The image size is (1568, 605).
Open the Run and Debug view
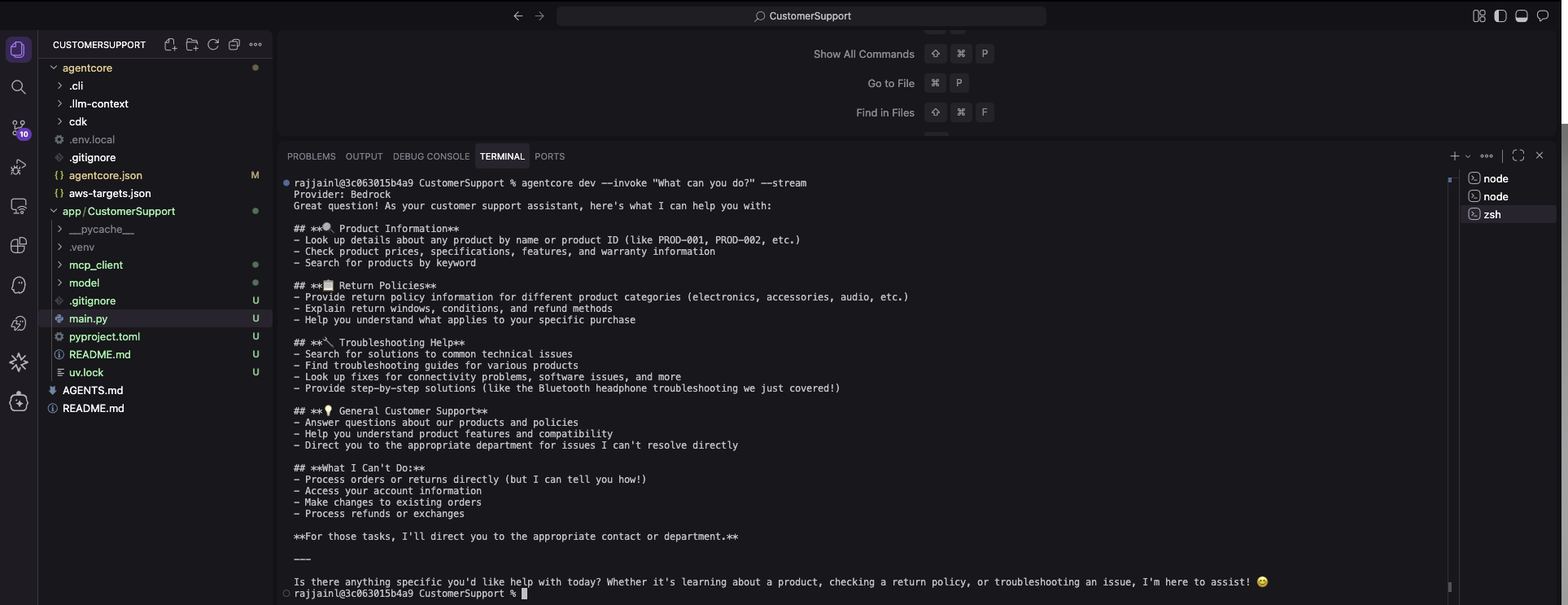click(18, 167)
